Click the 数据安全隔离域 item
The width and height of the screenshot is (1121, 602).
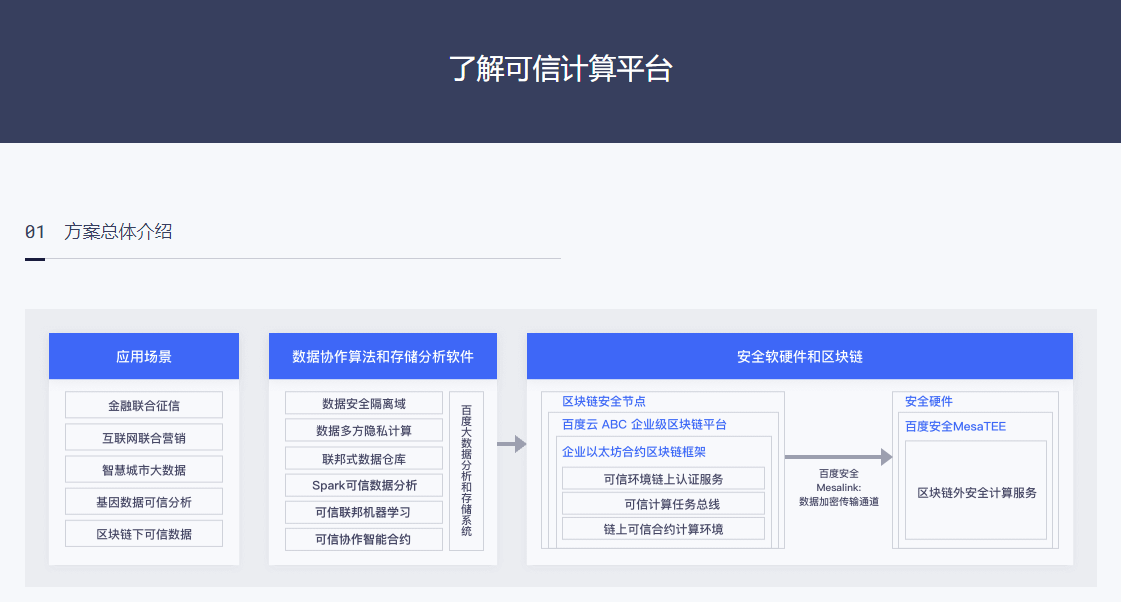point(364,403)
